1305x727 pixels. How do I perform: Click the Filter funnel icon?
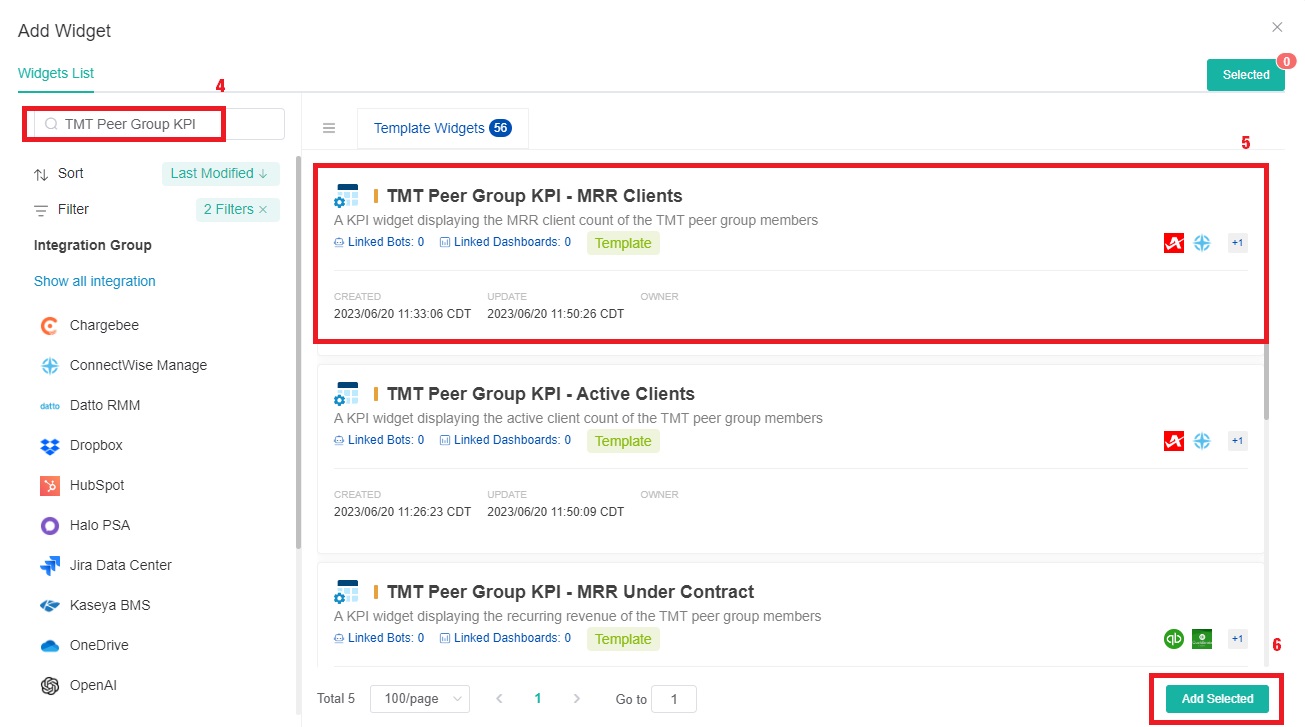pos(41,210)
